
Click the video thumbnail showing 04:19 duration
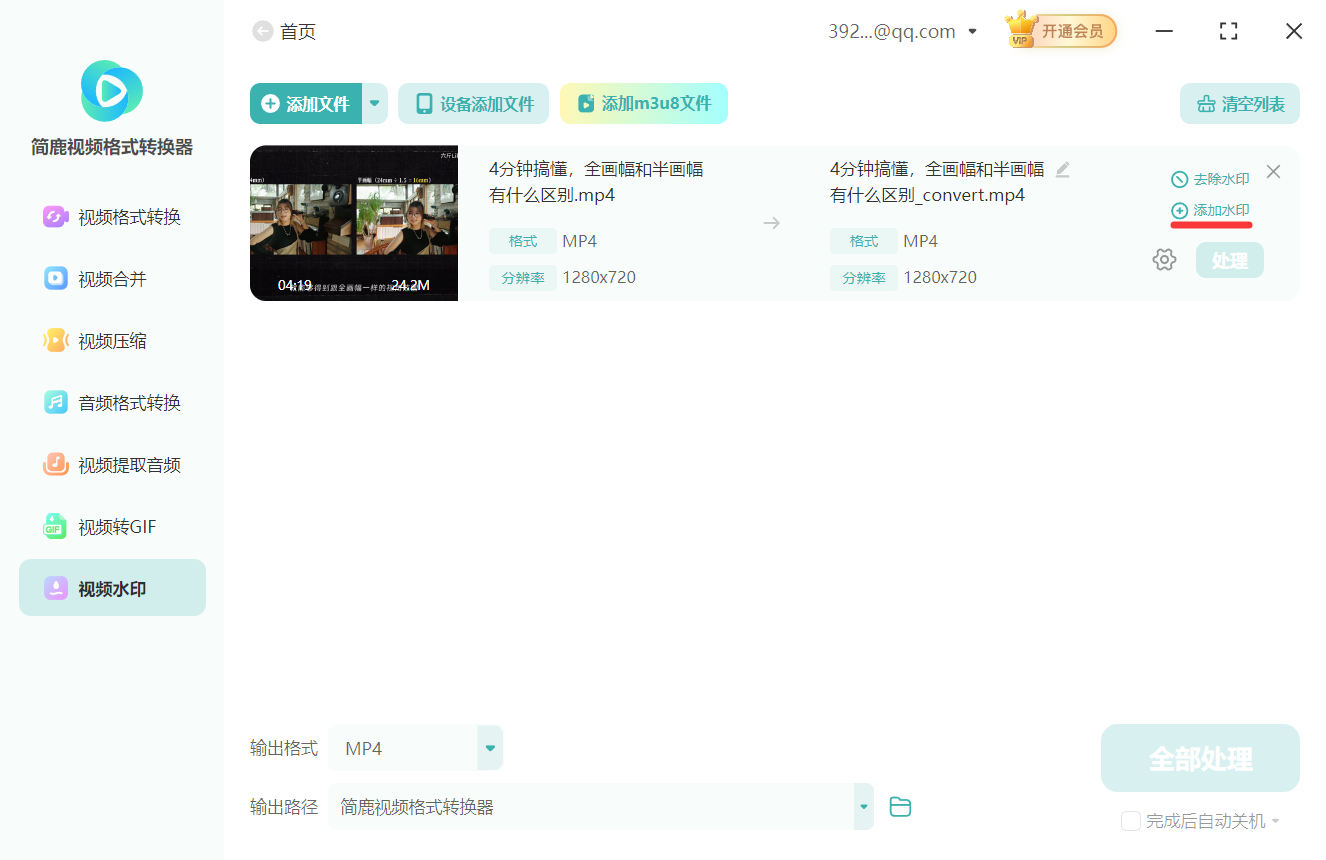[x=353, y=223]
